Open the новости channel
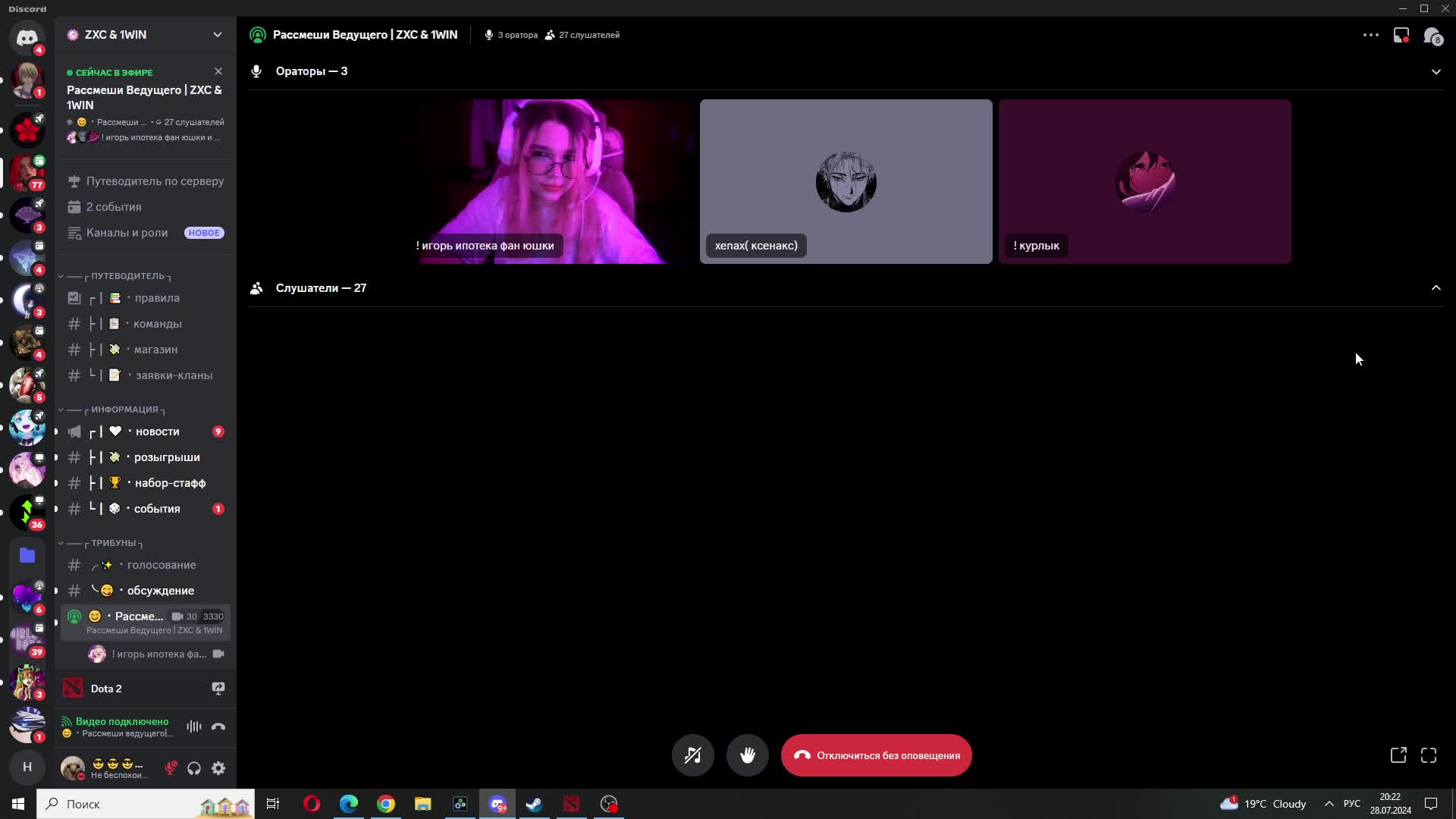Viewport: 1456px width, 819px height. pyautogui.click(x=146, y=431)
